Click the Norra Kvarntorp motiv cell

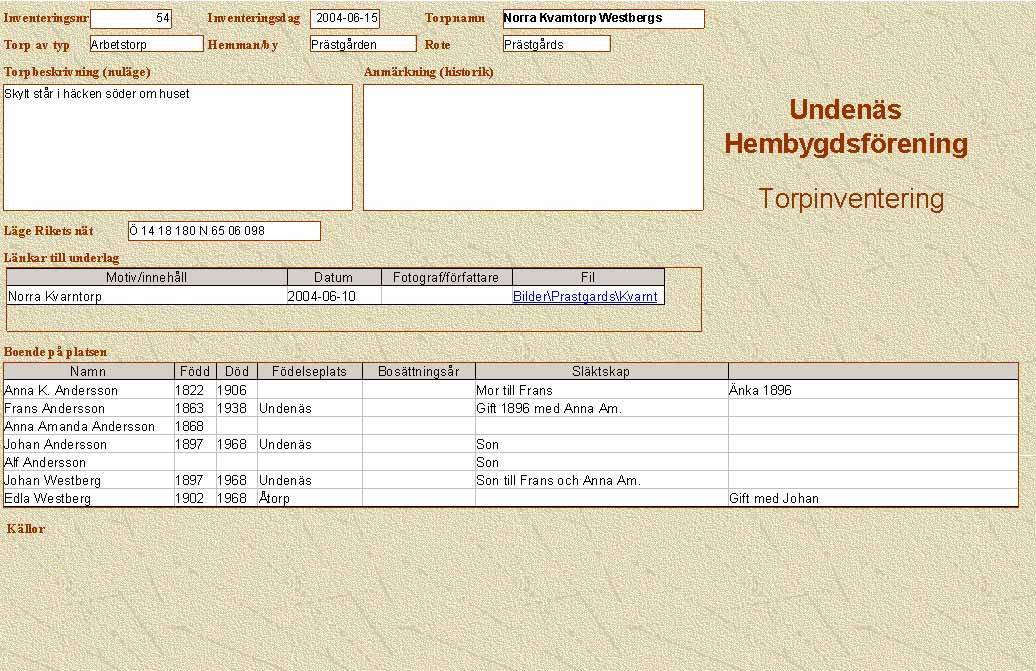point(147,297)
